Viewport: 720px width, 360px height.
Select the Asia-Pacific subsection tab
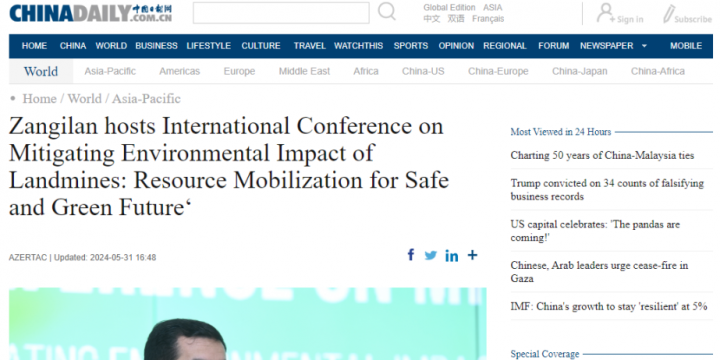pos(110,71)
